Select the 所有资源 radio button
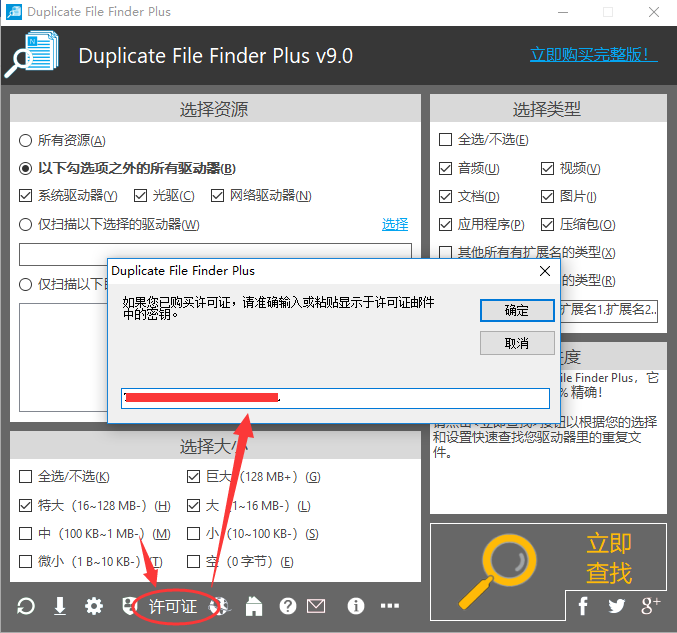Image resolution: width=677 pixels, height=633 pixels. 26,141
